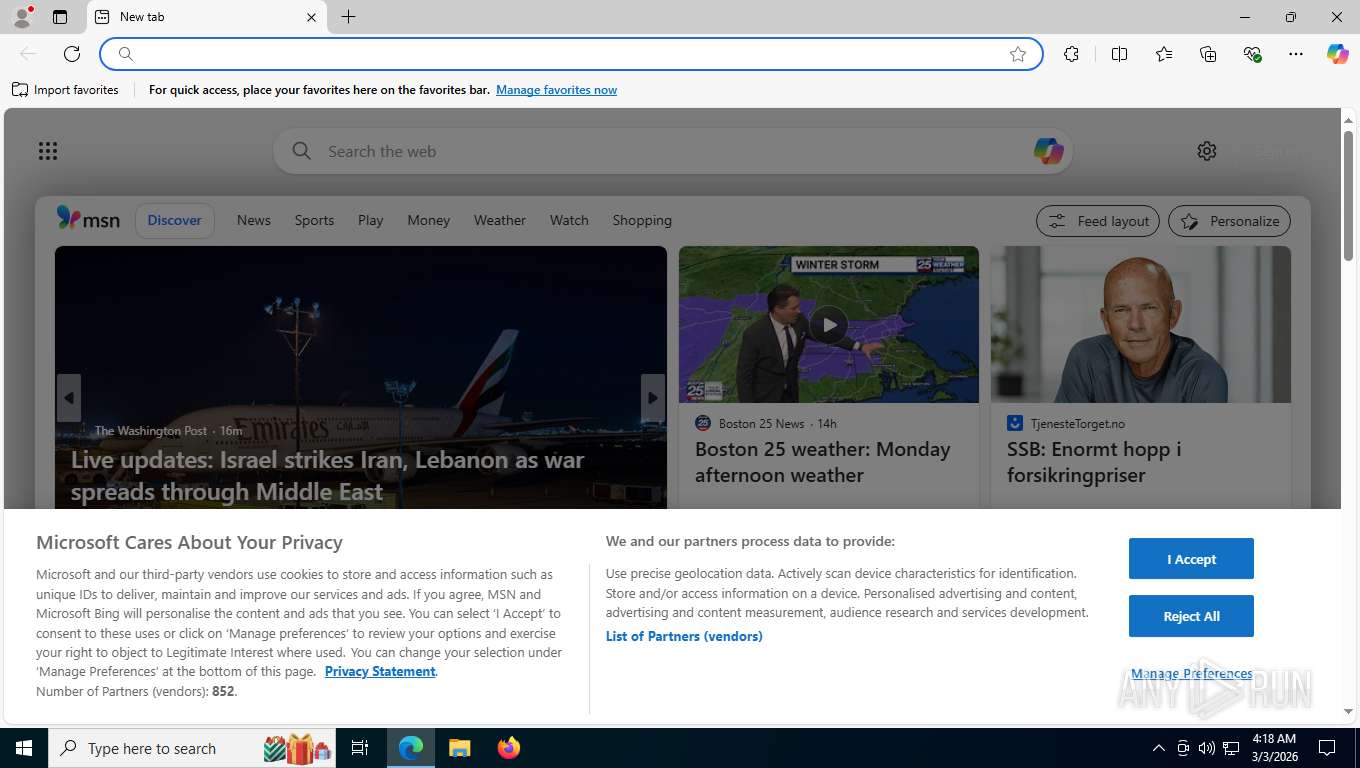Show next carousel story arrow
Viewport: 1360px width, 768px height.
[x=652, y=398]
